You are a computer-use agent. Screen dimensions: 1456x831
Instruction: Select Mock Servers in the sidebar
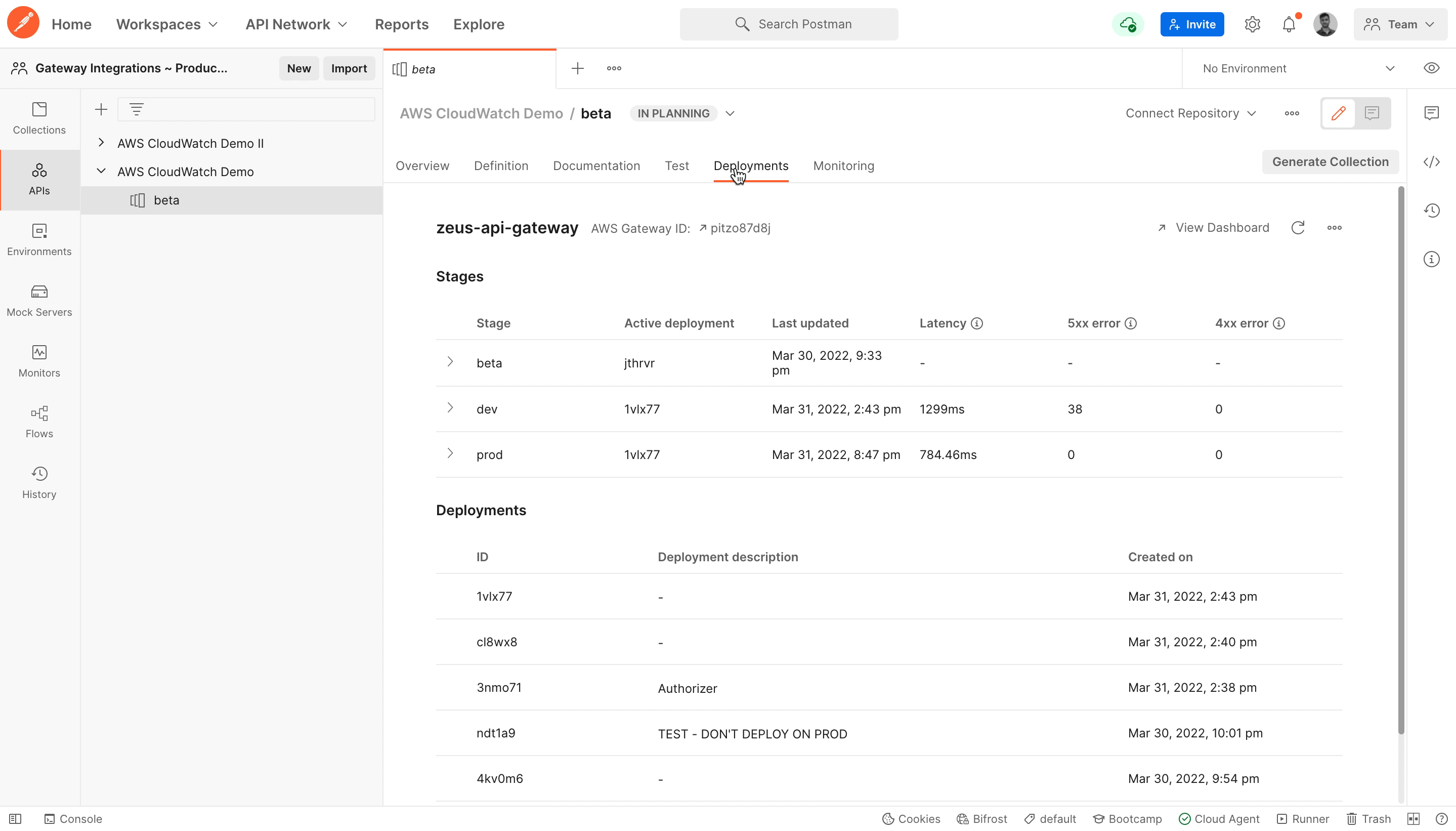(x=39, y=301)
